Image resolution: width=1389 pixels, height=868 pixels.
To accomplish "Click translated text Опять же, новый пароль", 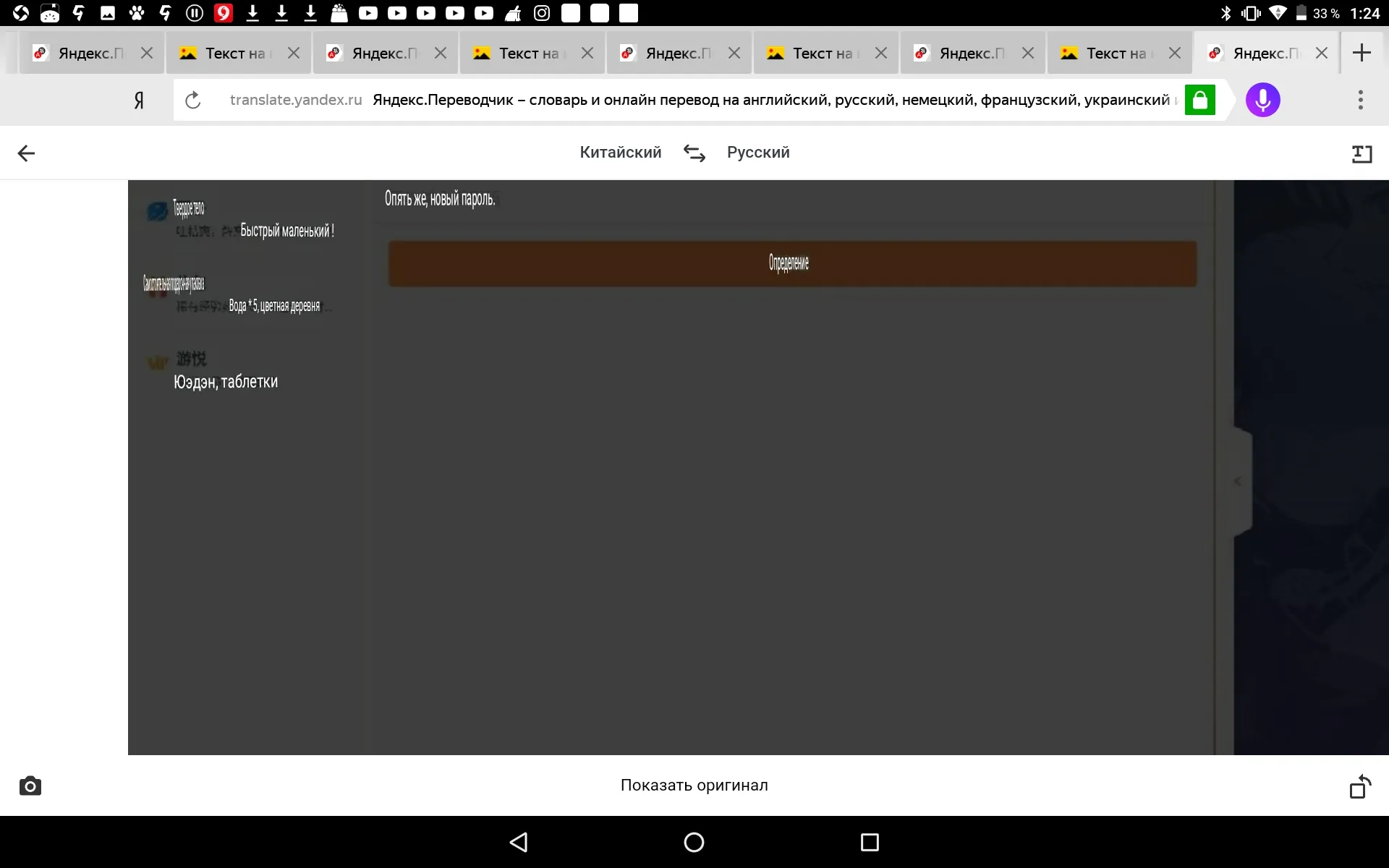I will (x=440, y=199).
